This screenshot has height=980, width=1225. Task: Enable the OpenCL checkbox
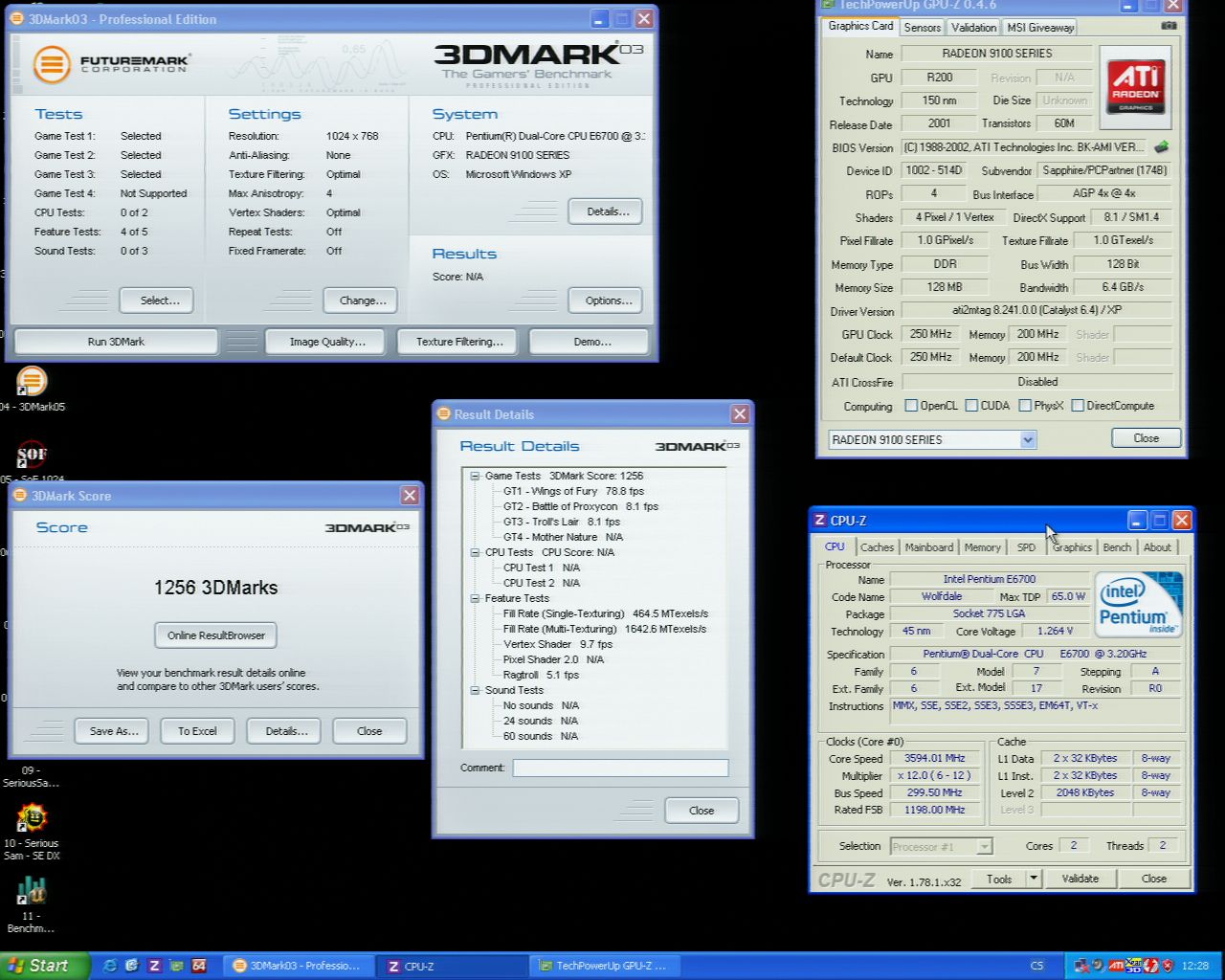pos(911,406)
